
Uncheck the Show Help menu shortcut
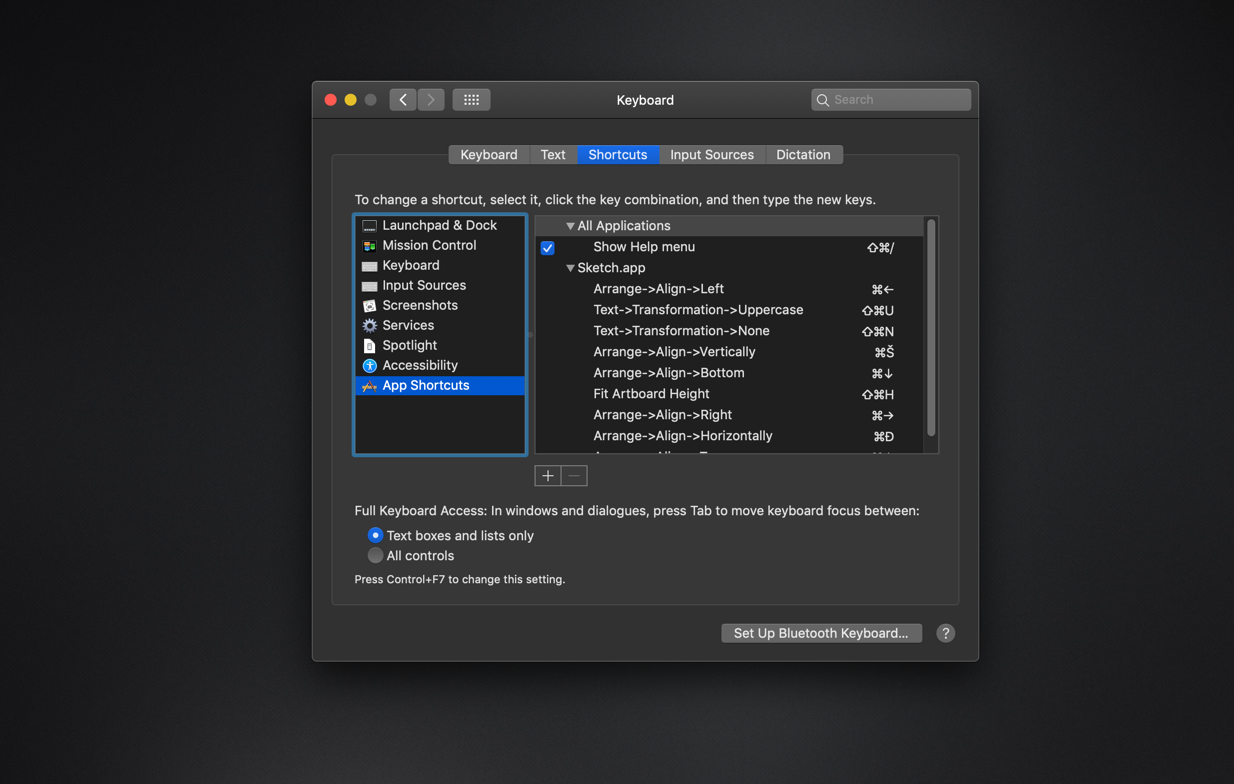pyautogui.click(x=547, y=247)
